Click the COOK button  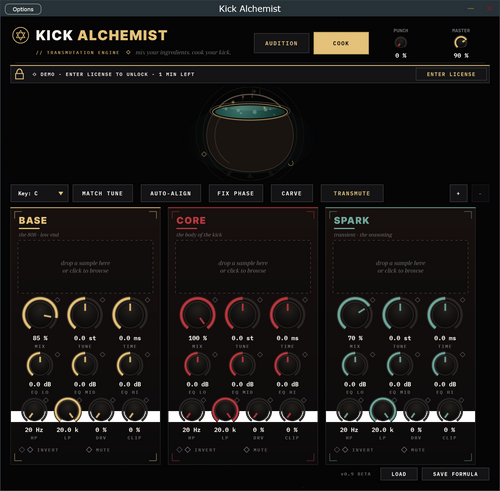tap(341, 43)
